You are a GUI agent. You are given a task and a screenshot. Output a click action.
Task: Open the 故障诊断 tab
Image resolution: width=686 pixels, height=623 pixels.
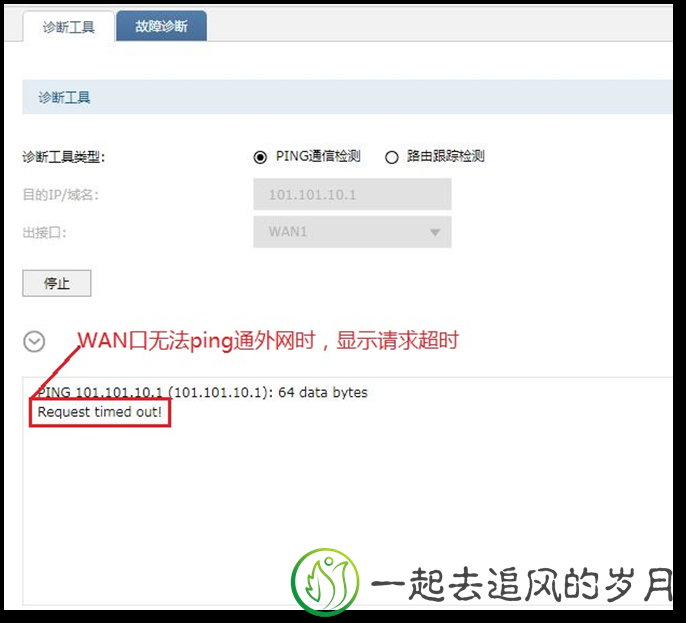click(161, 26)
